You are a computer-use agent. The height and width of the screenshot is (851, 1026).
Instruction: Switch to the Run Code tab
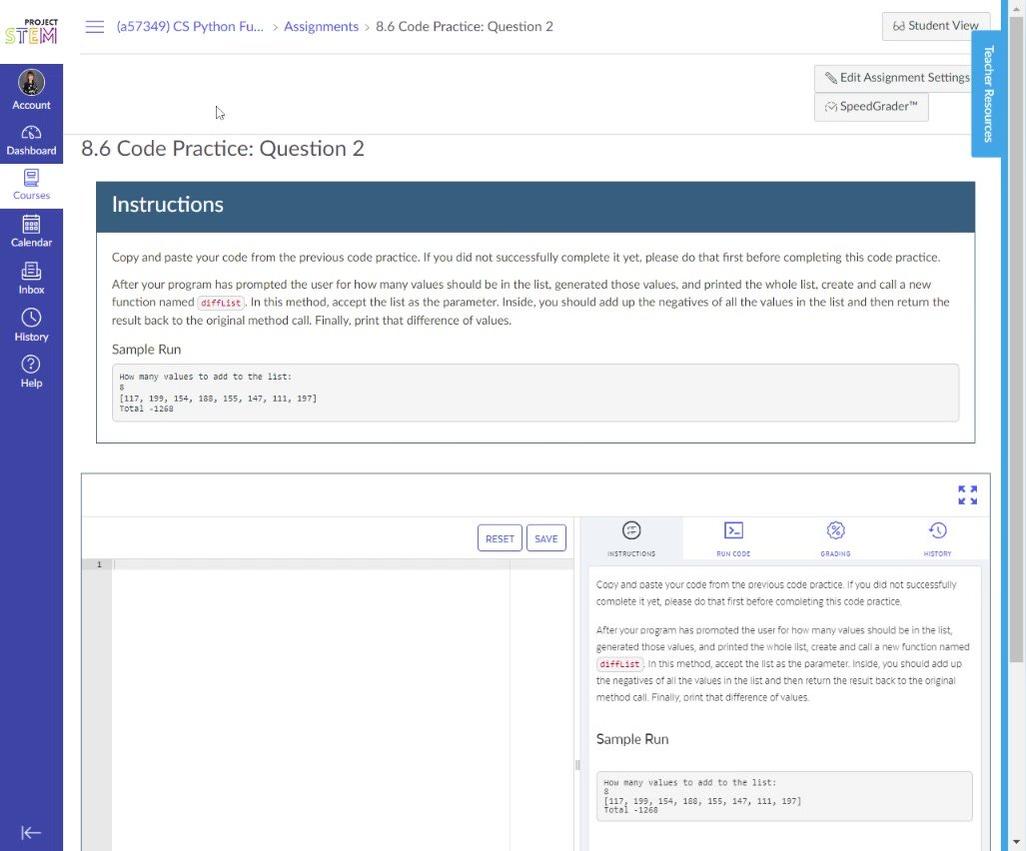[733, 538]
